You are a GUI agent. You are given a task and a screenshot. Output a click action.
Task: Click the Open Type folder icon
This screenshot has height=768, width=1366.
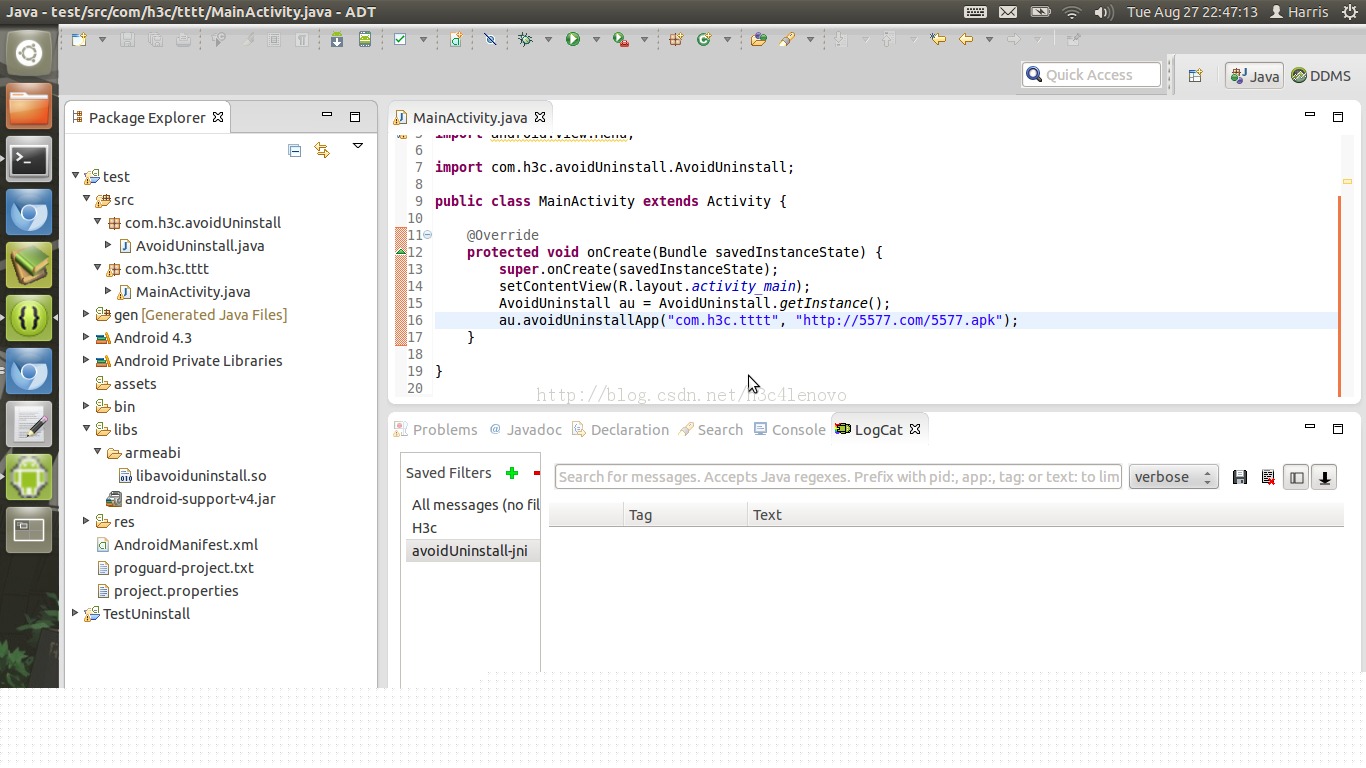click(758, 39)
